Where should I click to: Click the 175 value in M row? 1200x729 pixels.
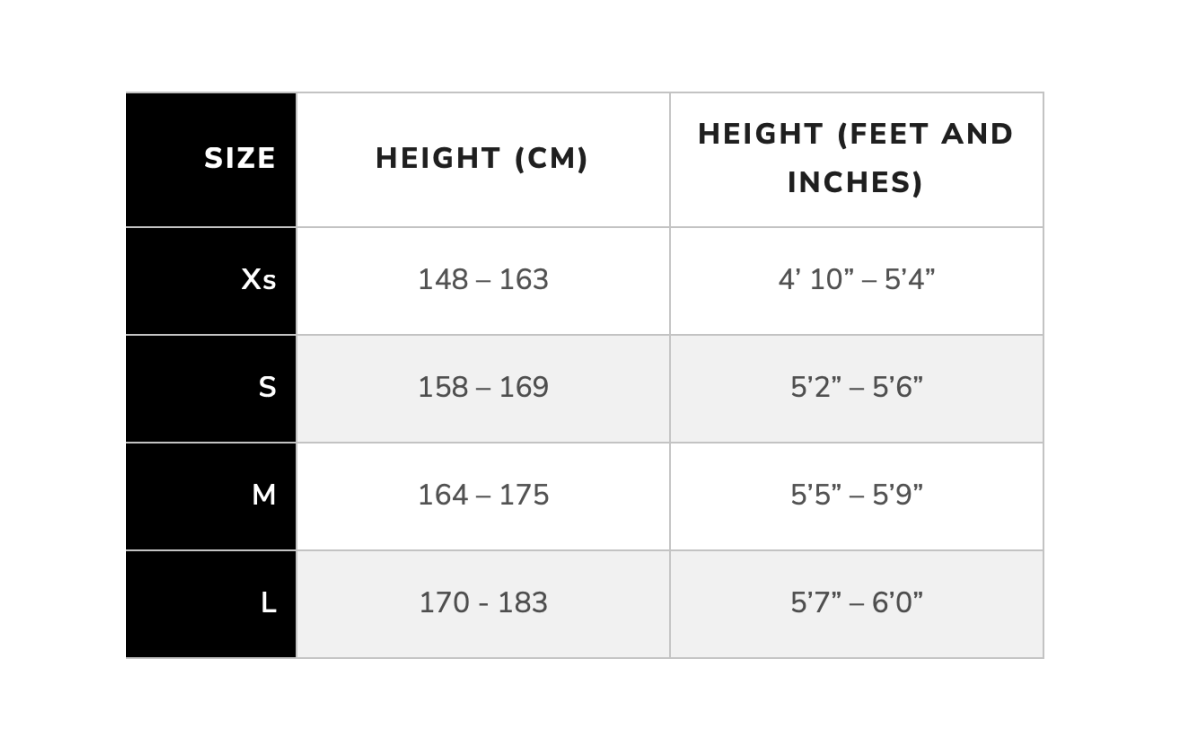[x=524, y=495]
